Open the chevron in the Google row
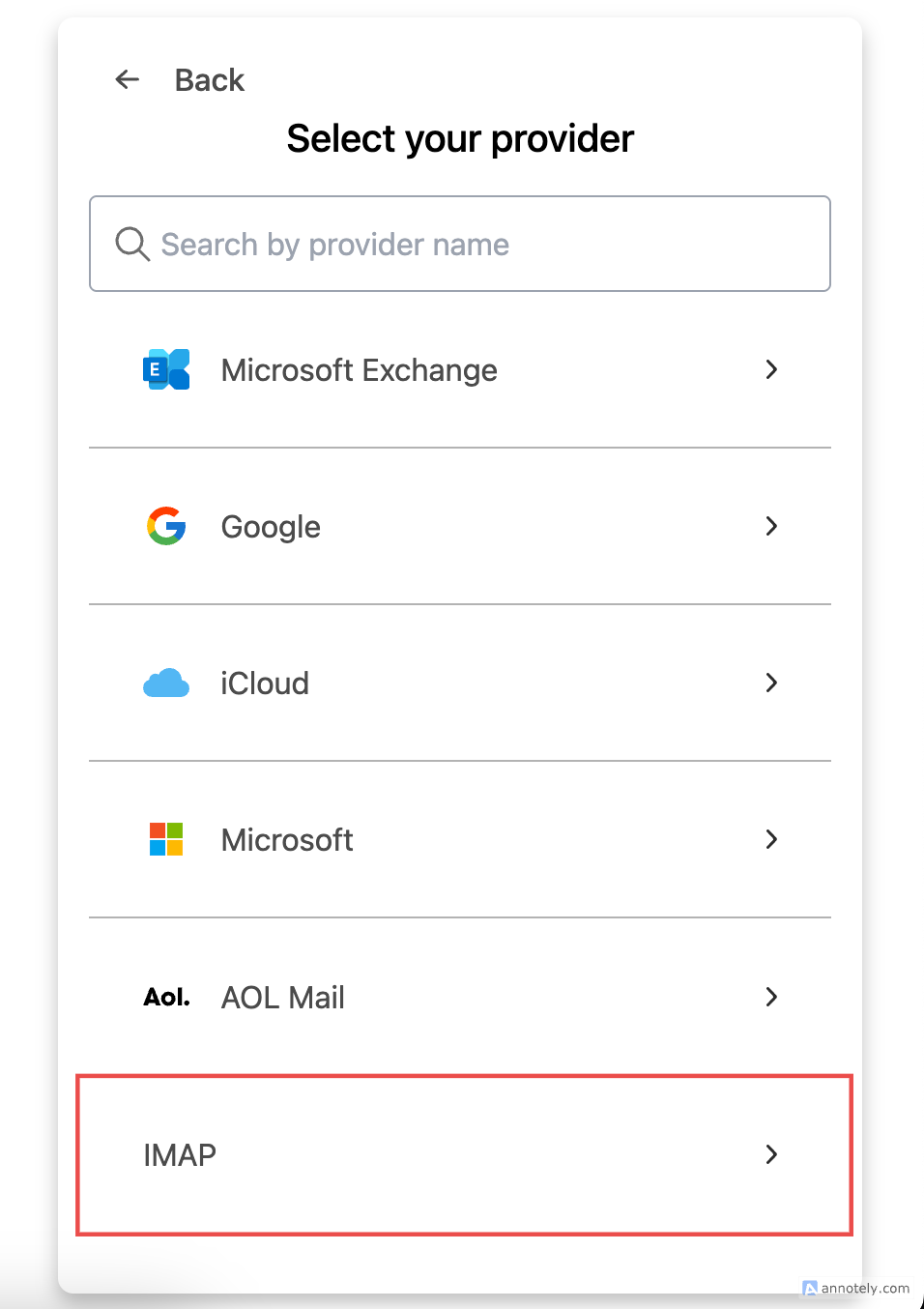 [x=771, y=526]
